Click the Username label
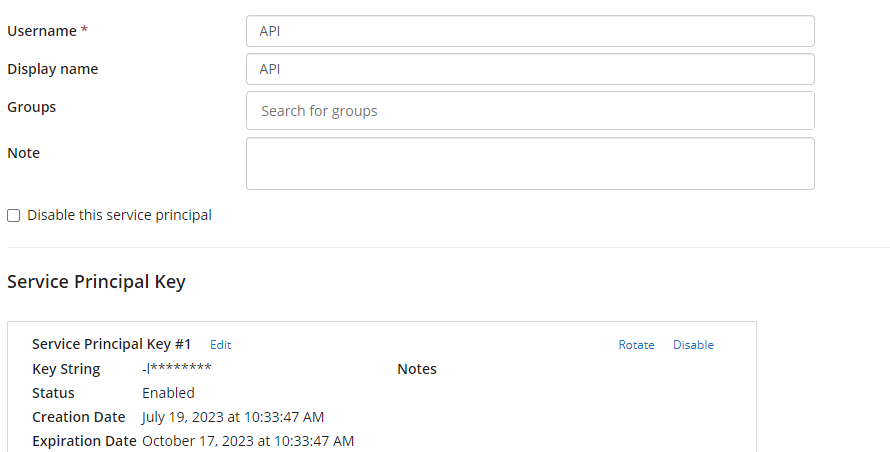 [x=42, y=31]
